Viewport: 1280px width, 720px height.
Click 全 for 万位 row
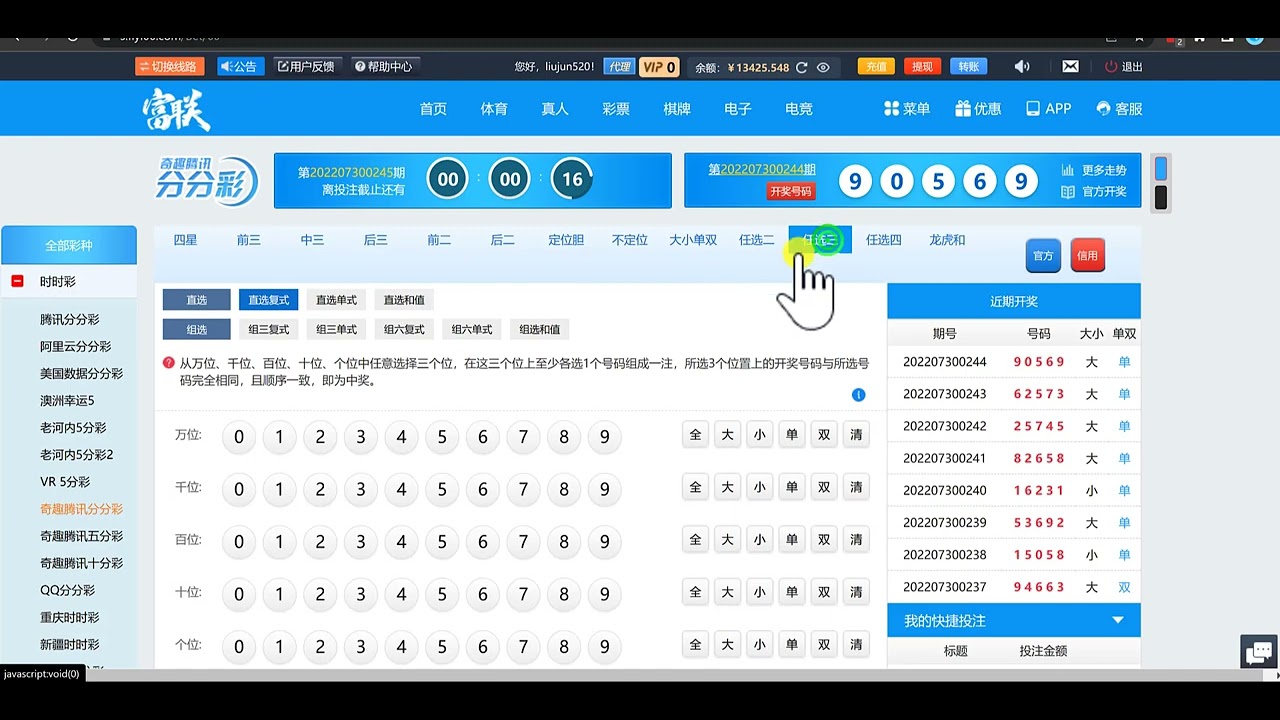click(x=695, y=434)
